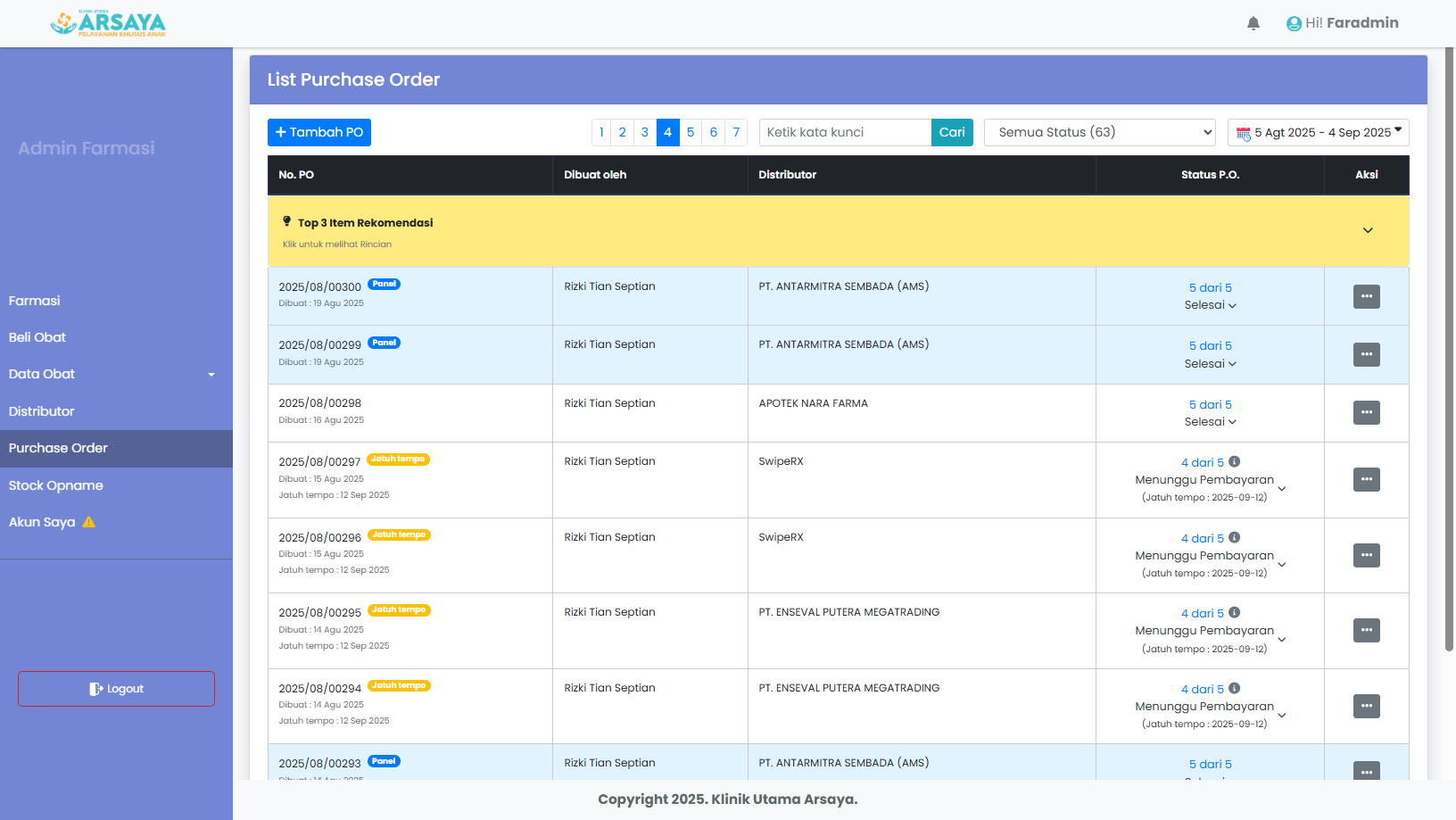
Task: Expand the Data Obat sidebar submenu
Action: pyautogui.click(x=211, y=375)
